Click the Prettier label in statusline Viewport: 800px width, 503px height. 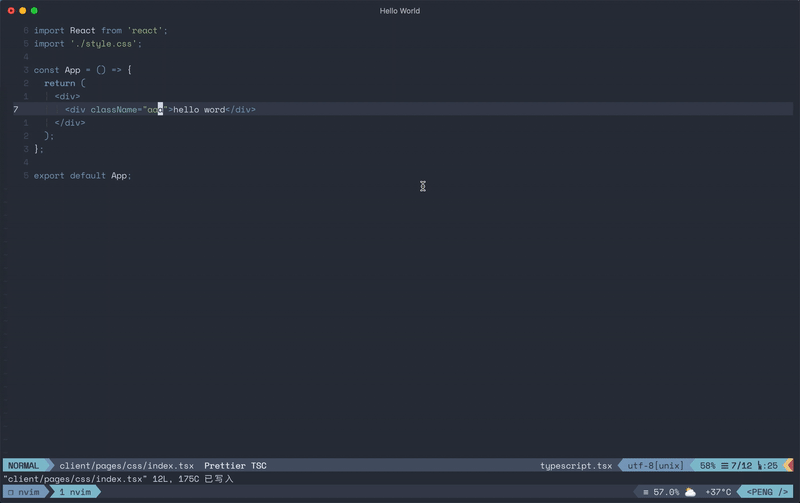(x=224, y=466)
